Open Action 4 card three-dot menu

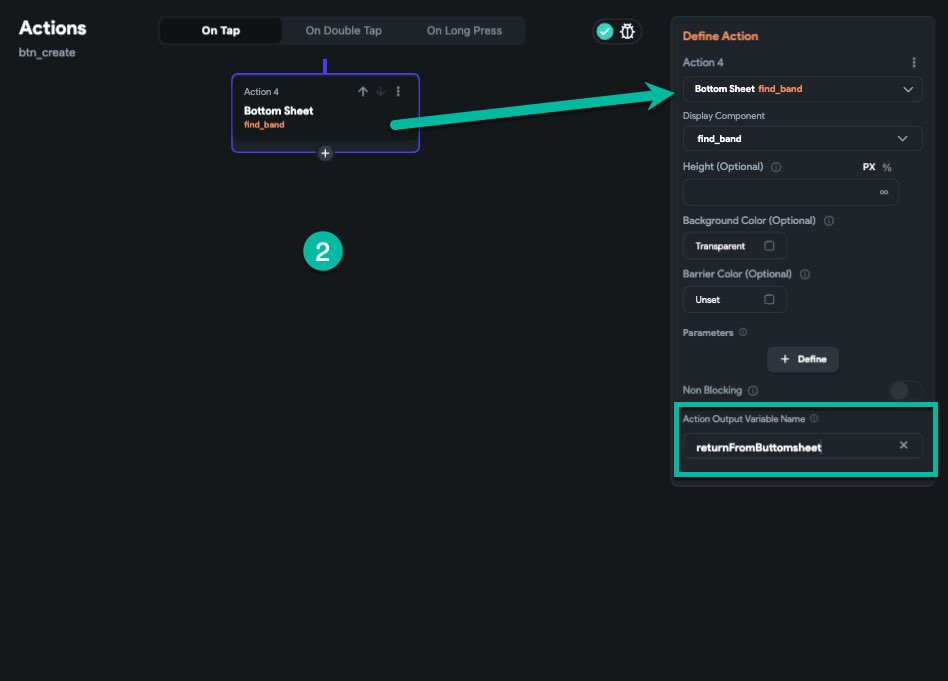click(398, 91)
